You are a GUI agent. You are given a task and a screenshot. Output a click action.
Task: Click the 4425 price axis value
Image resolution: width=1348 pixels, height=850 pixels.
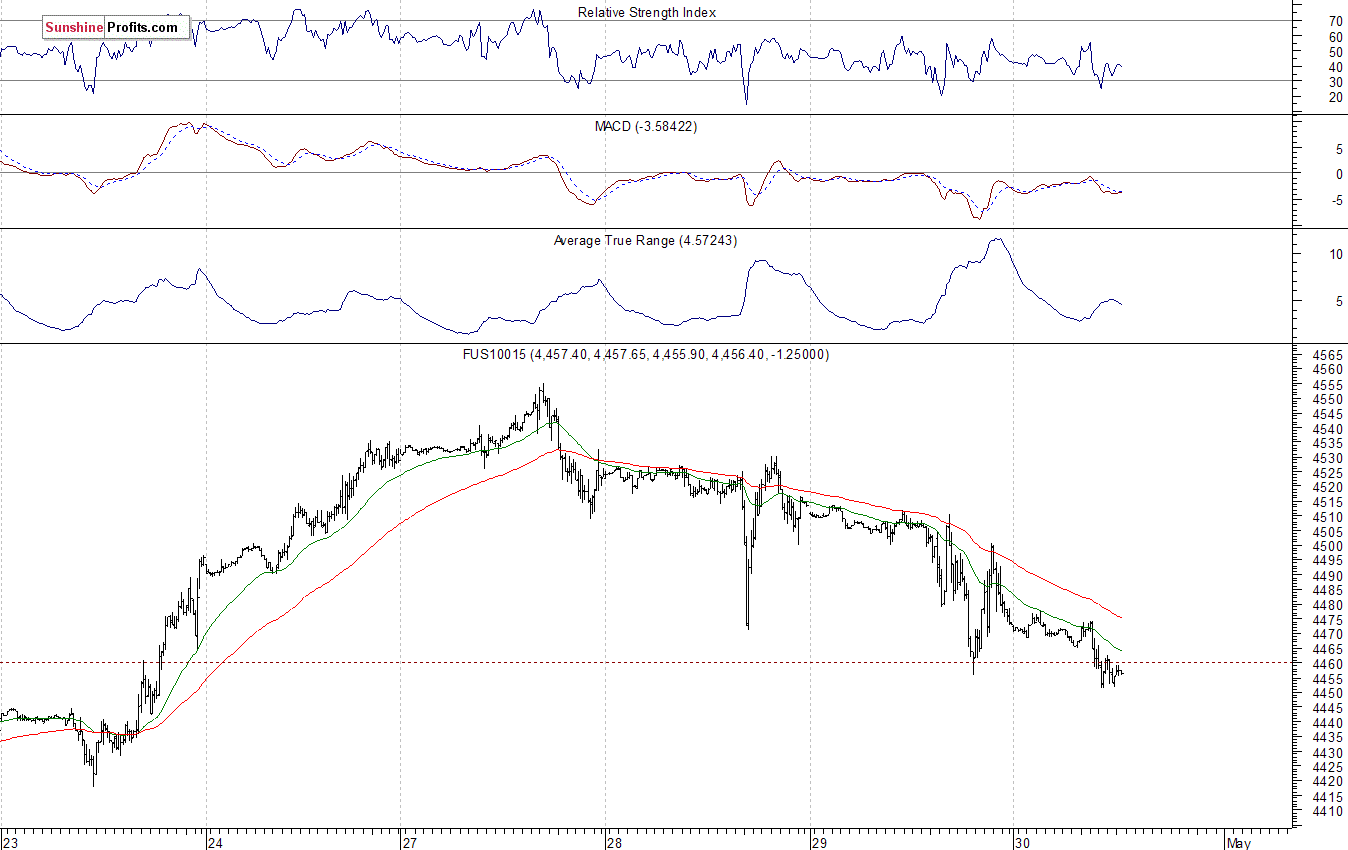click(1326, 767)
